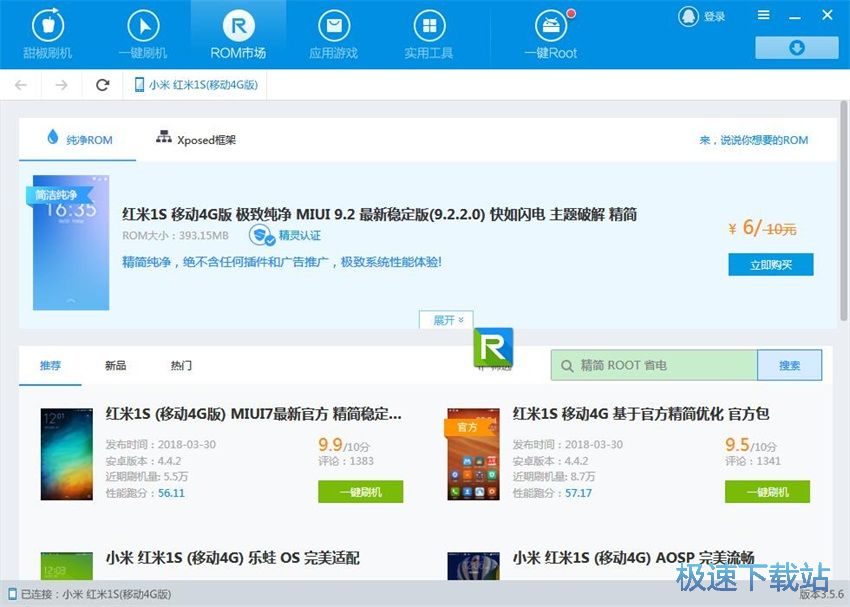This screenshot has width=850, height=607.
Task: Click the magnifier icon in search box
Action: click(x=567, y=366)
